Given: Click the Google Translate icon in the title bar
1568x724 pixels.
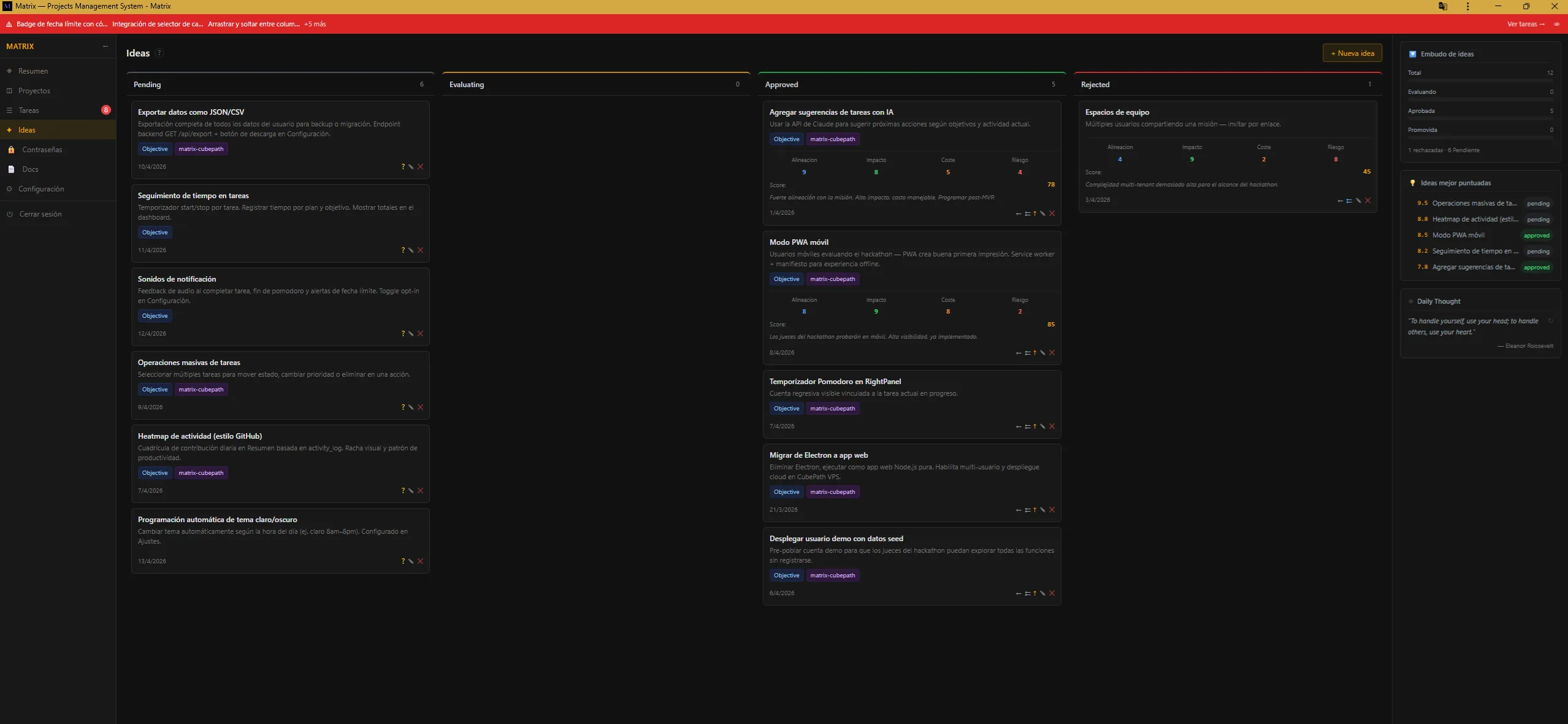Looking at the screenshot, I should [x=1441, y=6].
